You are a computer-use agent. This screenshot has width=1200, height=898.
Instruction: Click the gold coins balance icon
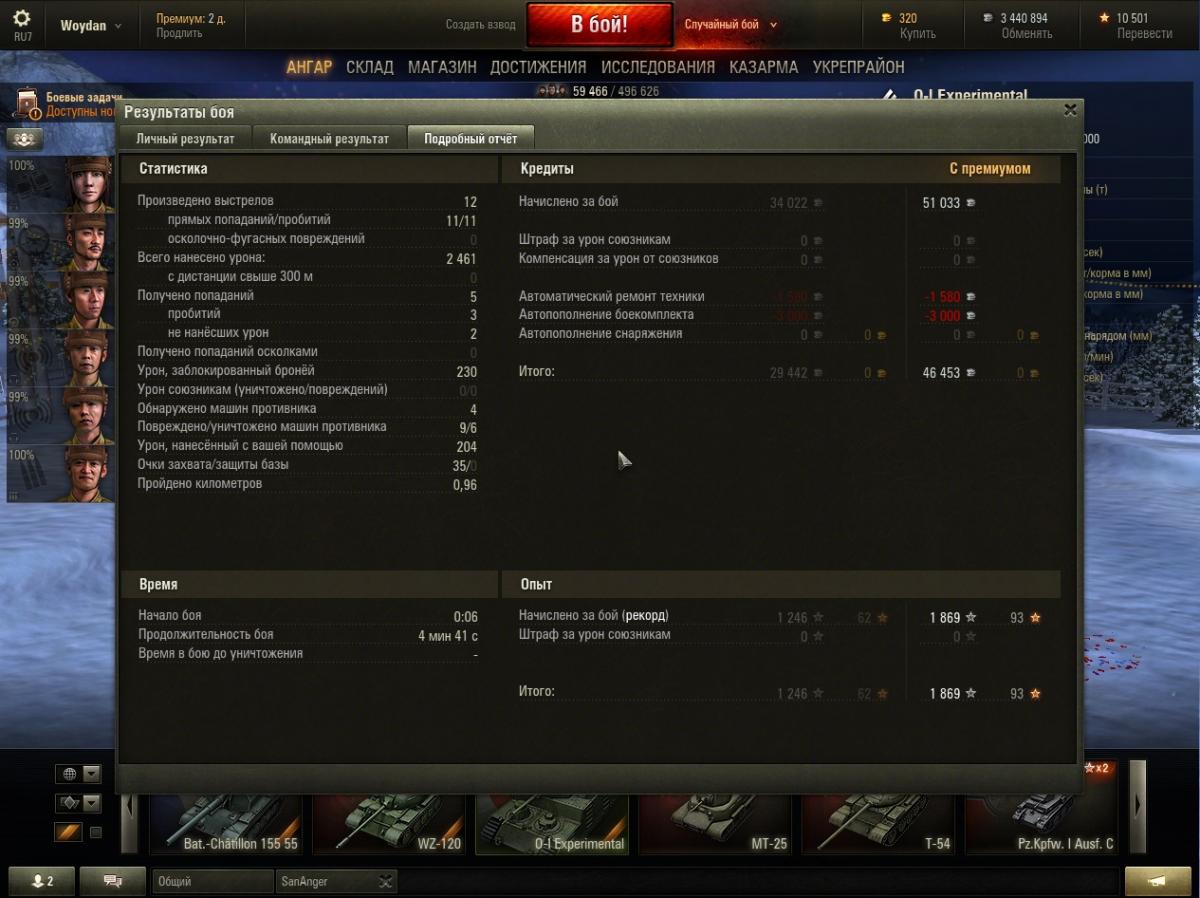886,18
